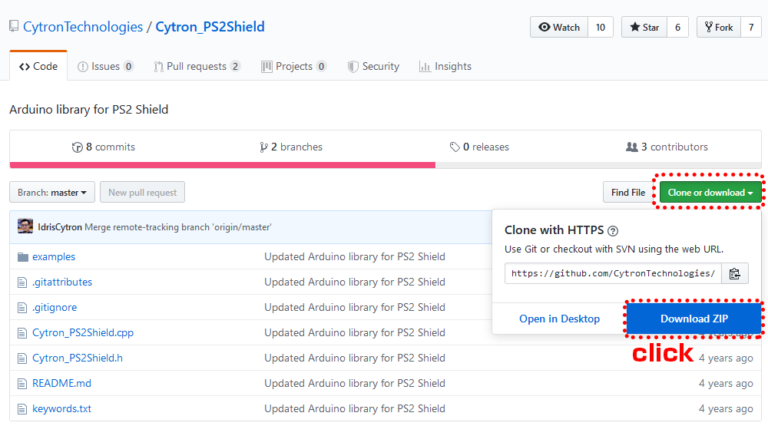Fork the repository
The image size is (768, 426).
[717, 27]
